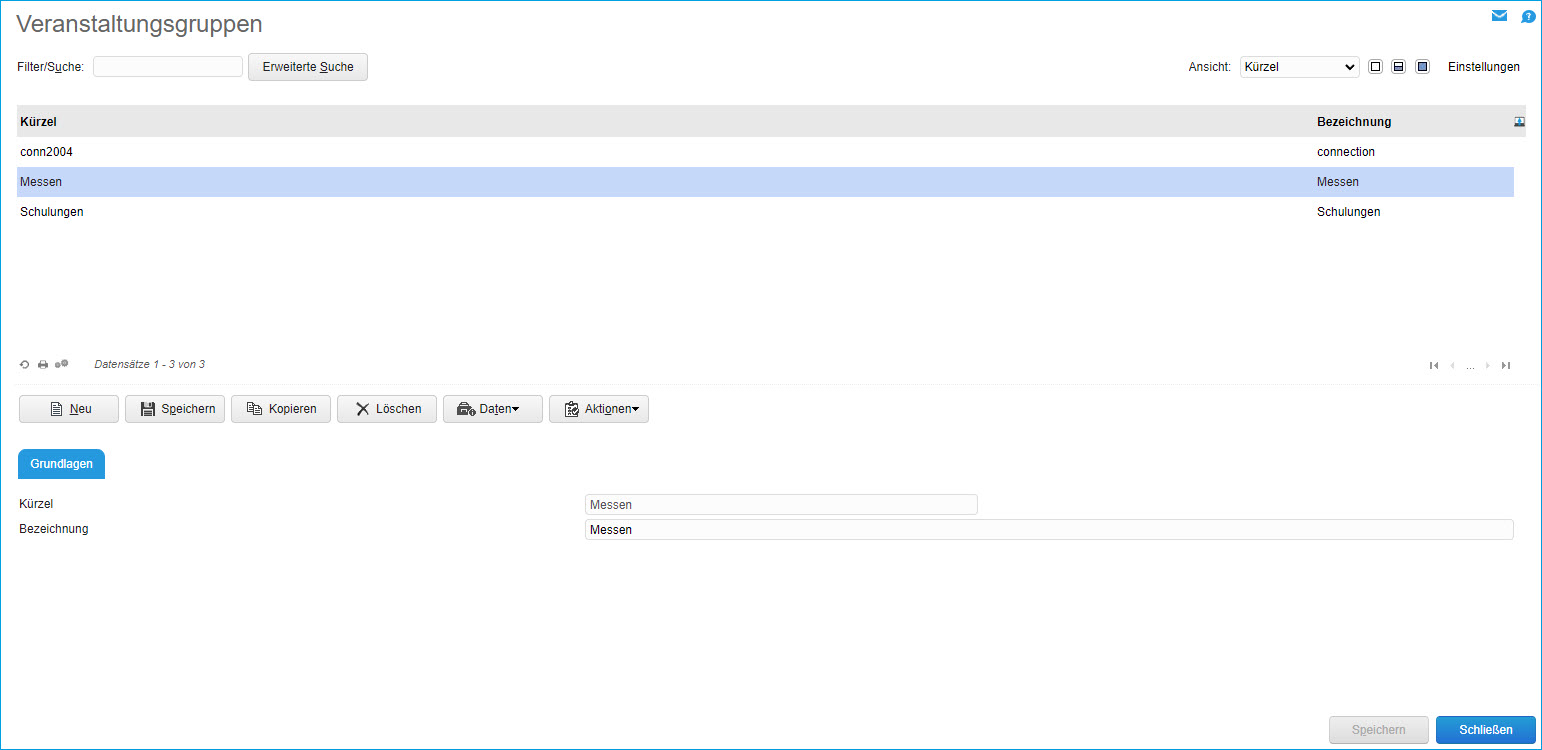Screen dimensions: 1542x750
Task: Open Erweiterte Suche
Action: click(x=308, y=67)
